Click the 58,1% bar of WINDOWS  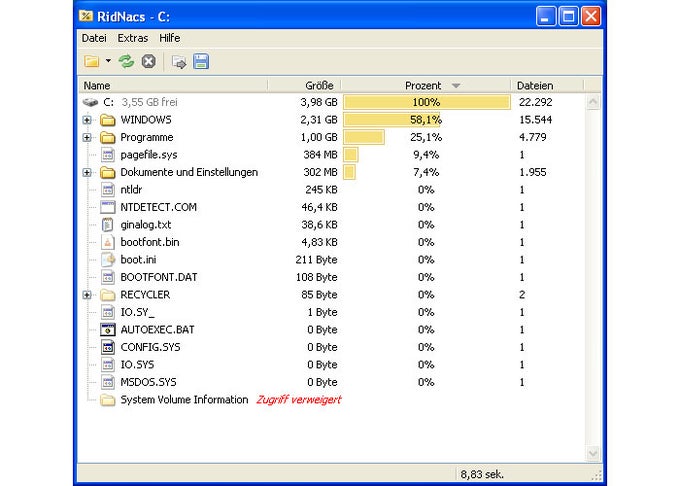[x=392, y=120]
